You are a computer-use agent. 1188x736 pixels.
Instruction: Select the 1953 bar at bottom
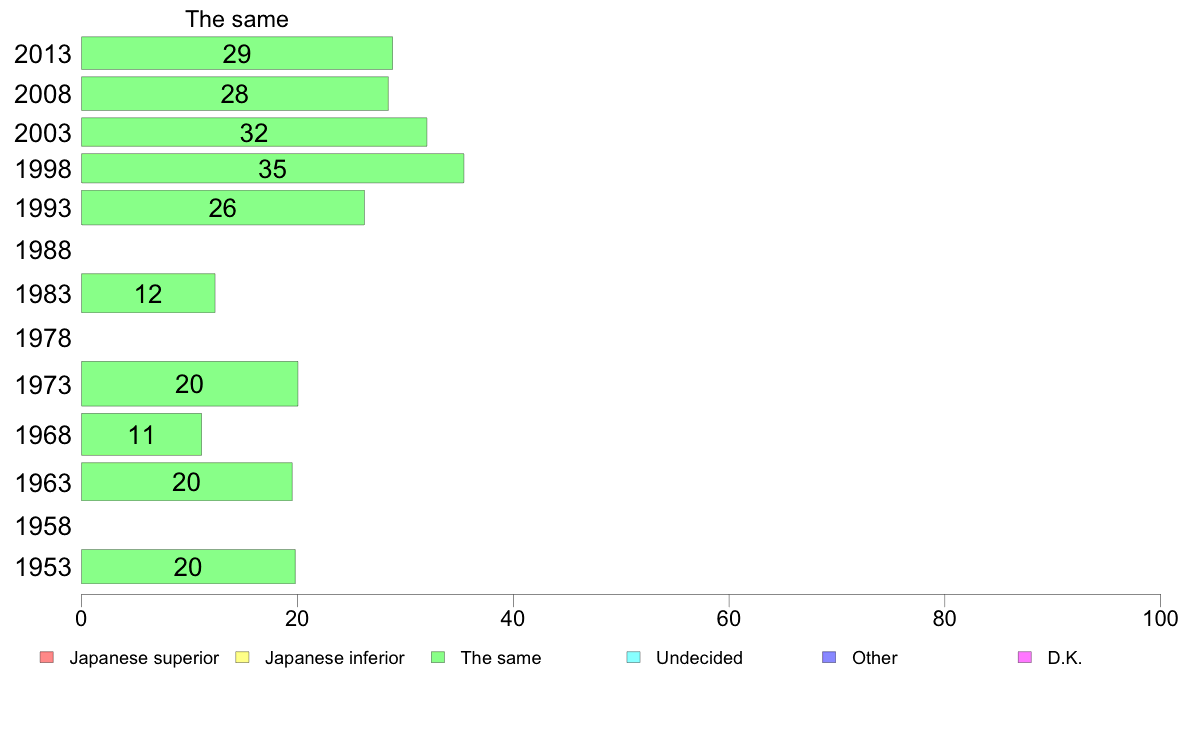point(189,566)
